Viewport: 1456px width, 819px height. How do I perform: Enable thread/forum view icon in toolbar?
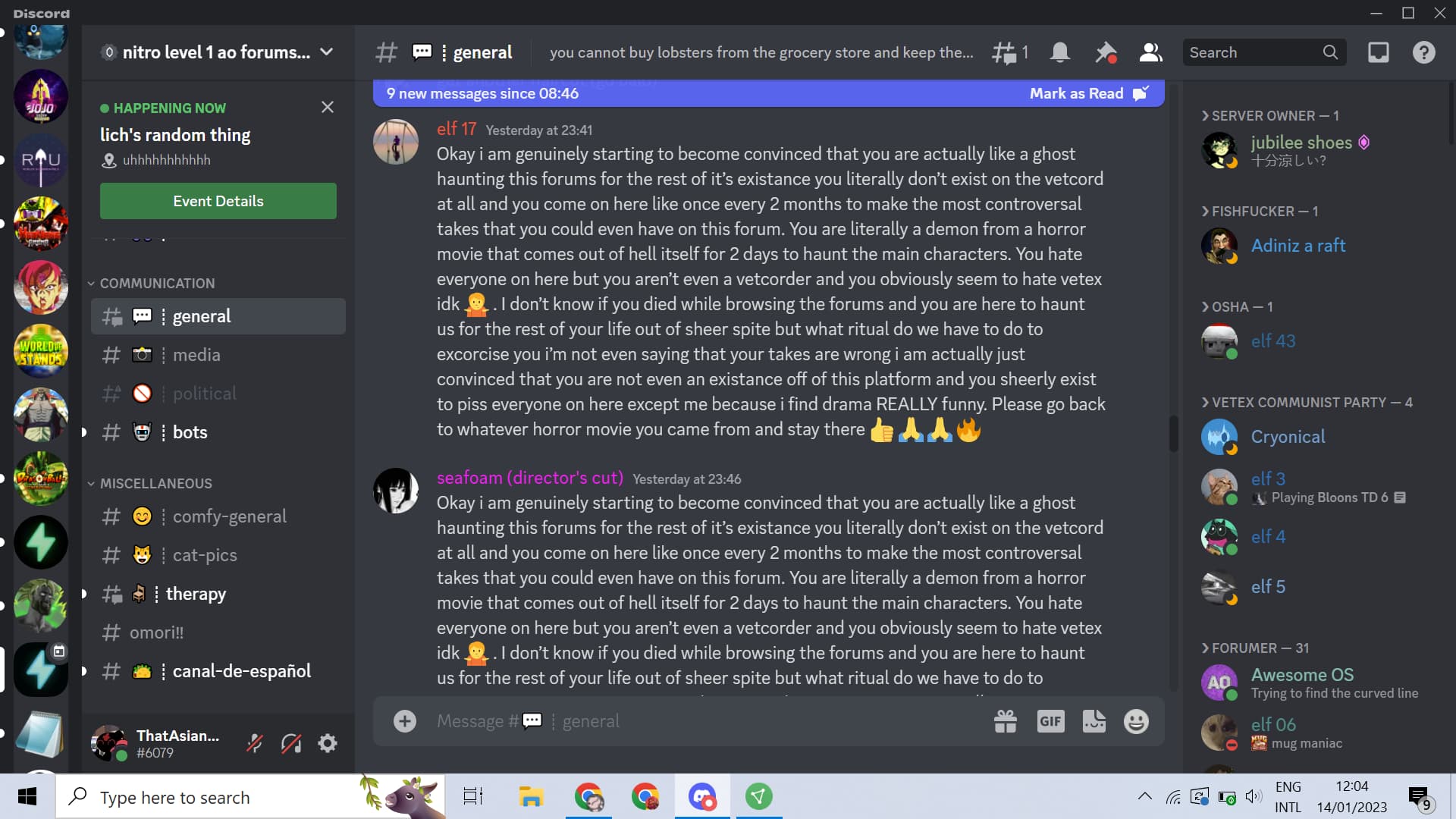point(1005,52)
